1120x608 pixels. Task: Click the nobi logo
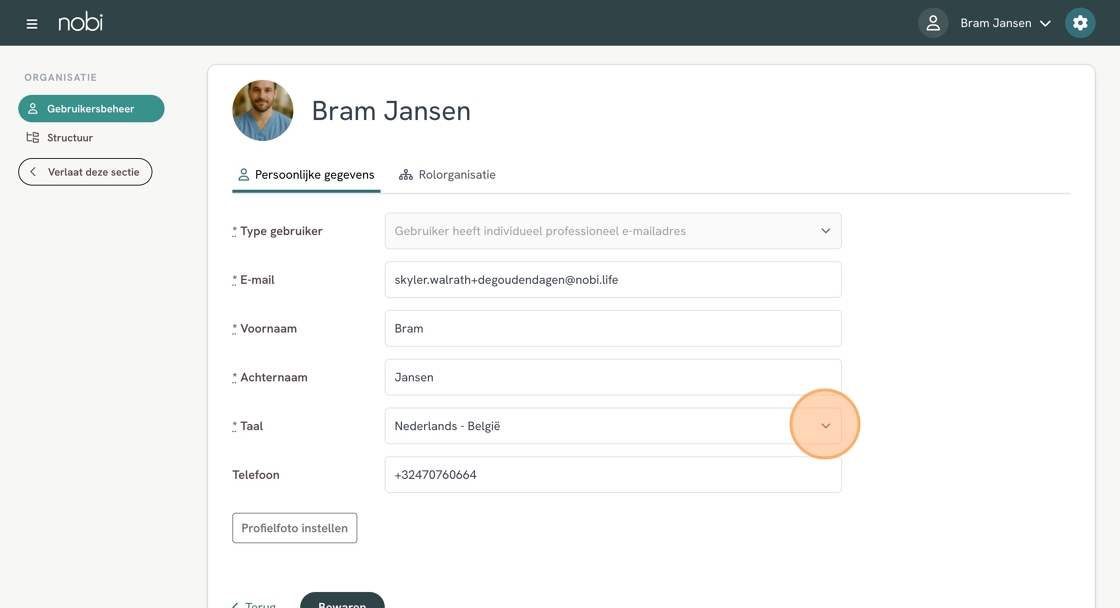[80, 22]
